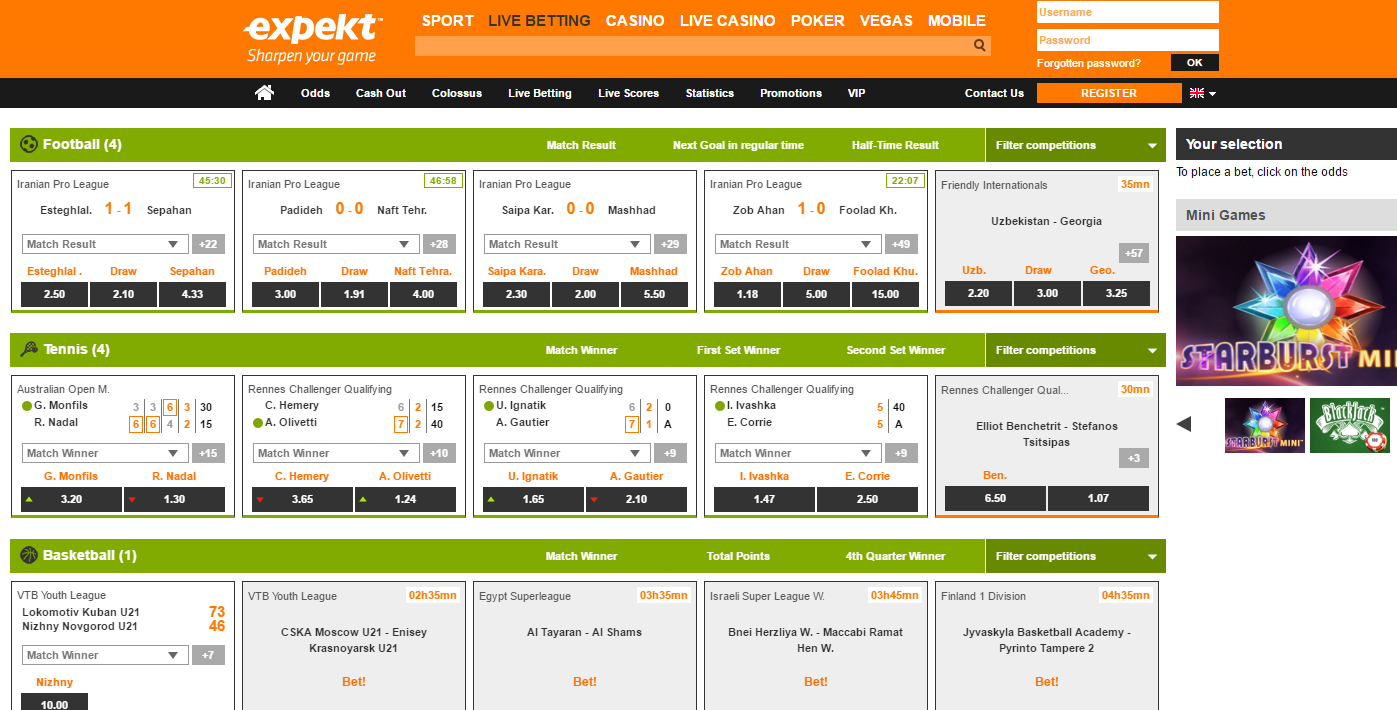Click Bet! on Al Tayaran - Al Shams
The image size is (1397, 710).
click(585, 682)
